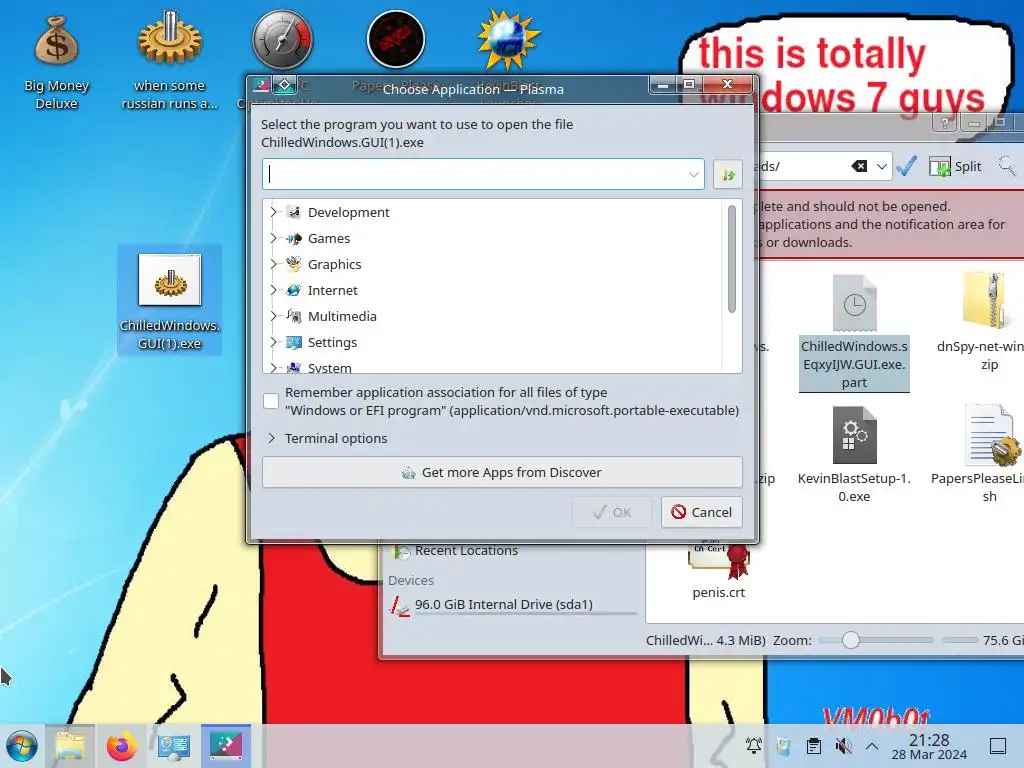Expand the Settings category
This screenshot has height=768, width=1024.
[274, 342]
